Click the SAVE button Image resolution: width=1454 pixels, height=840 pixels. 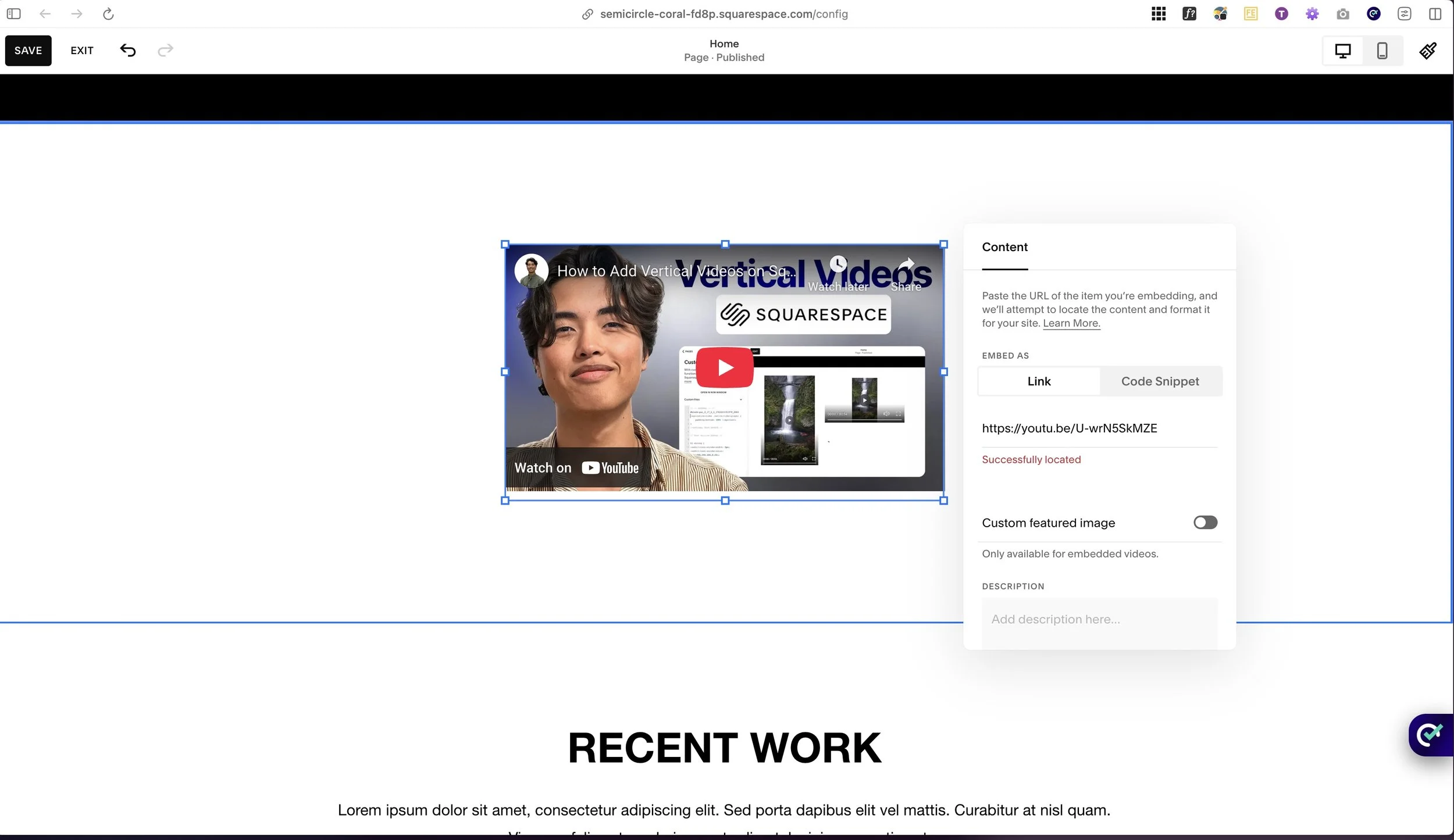pos(28,50)
